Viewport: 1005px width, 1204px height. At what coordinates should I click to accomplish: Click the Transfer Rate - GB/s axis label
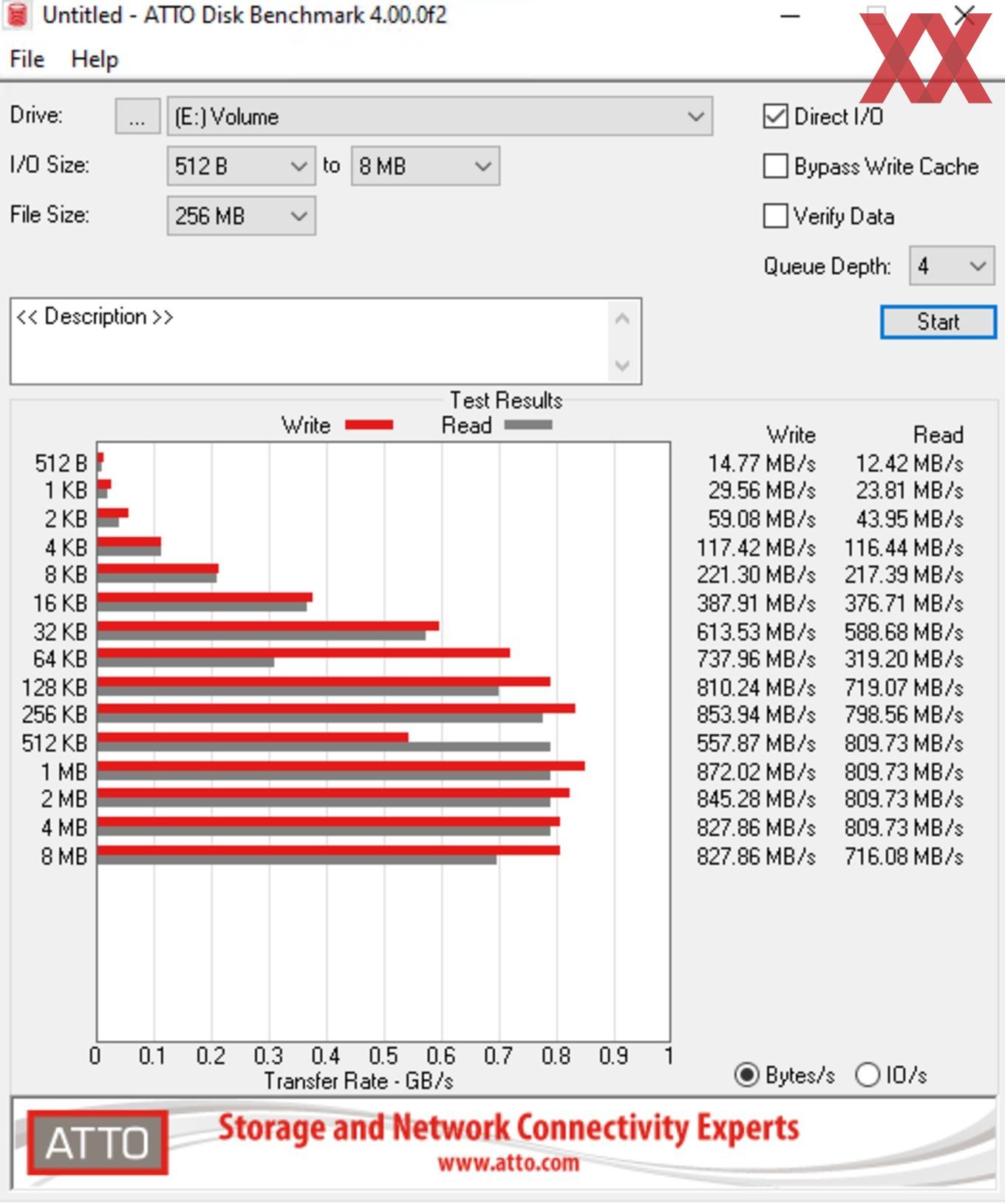(358, 1081)
